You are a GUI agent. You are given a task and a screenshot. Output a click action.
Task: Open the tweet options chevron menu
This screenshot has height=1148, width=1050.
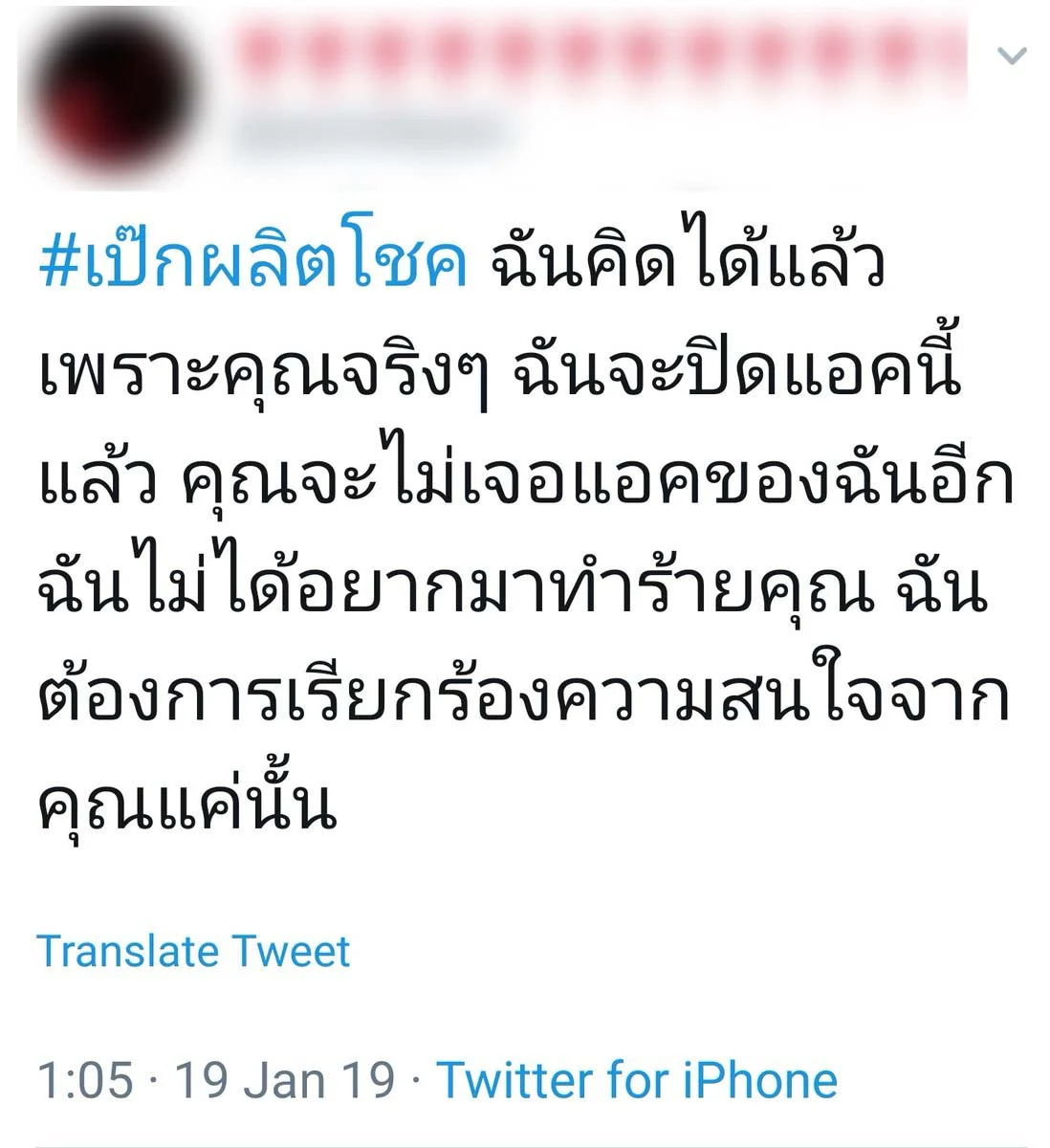(x=1011, y=55)
